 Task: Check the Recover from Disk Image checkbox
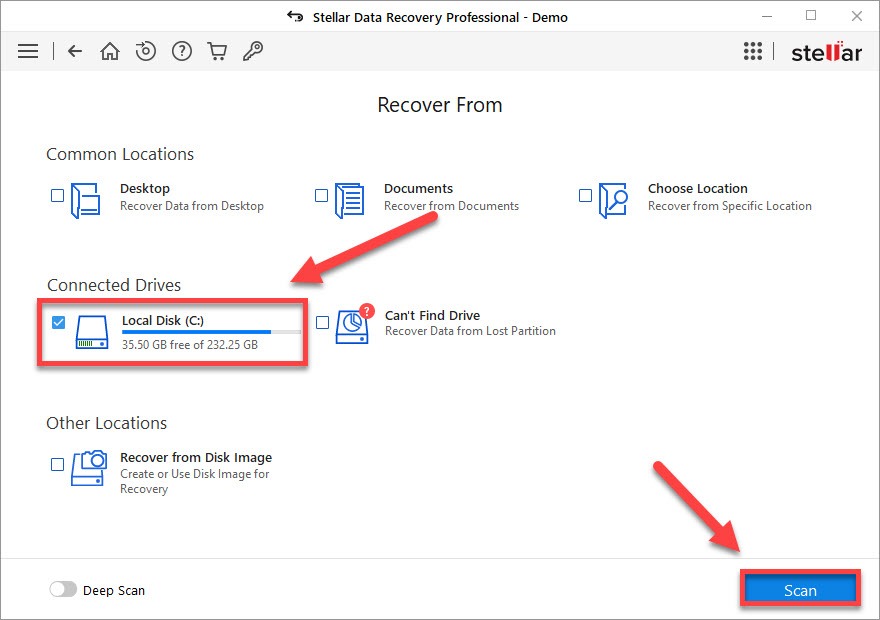(57, 465)
